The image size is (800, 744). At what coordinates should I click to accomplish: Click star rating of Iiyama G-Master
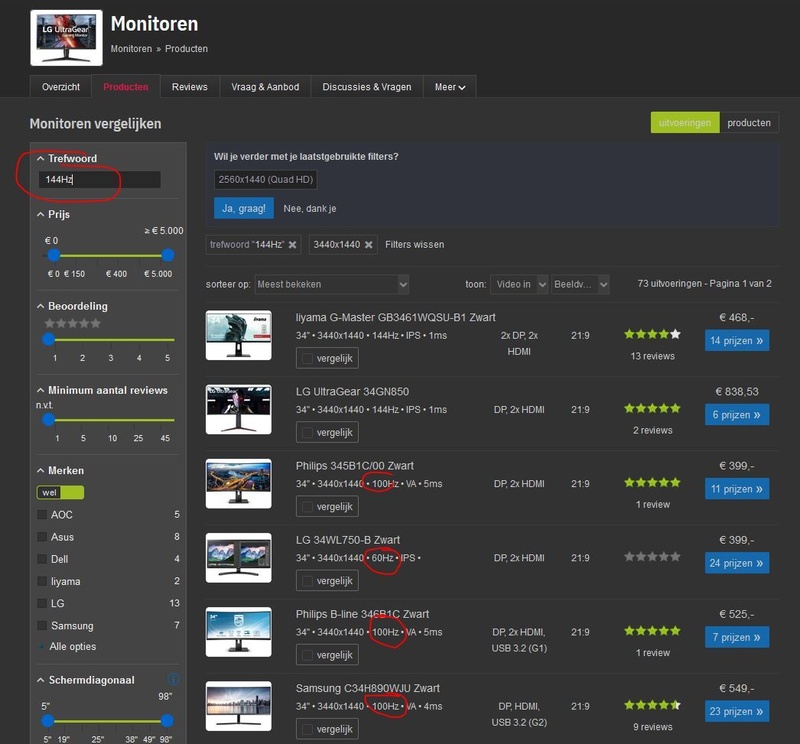coord(652,334)
